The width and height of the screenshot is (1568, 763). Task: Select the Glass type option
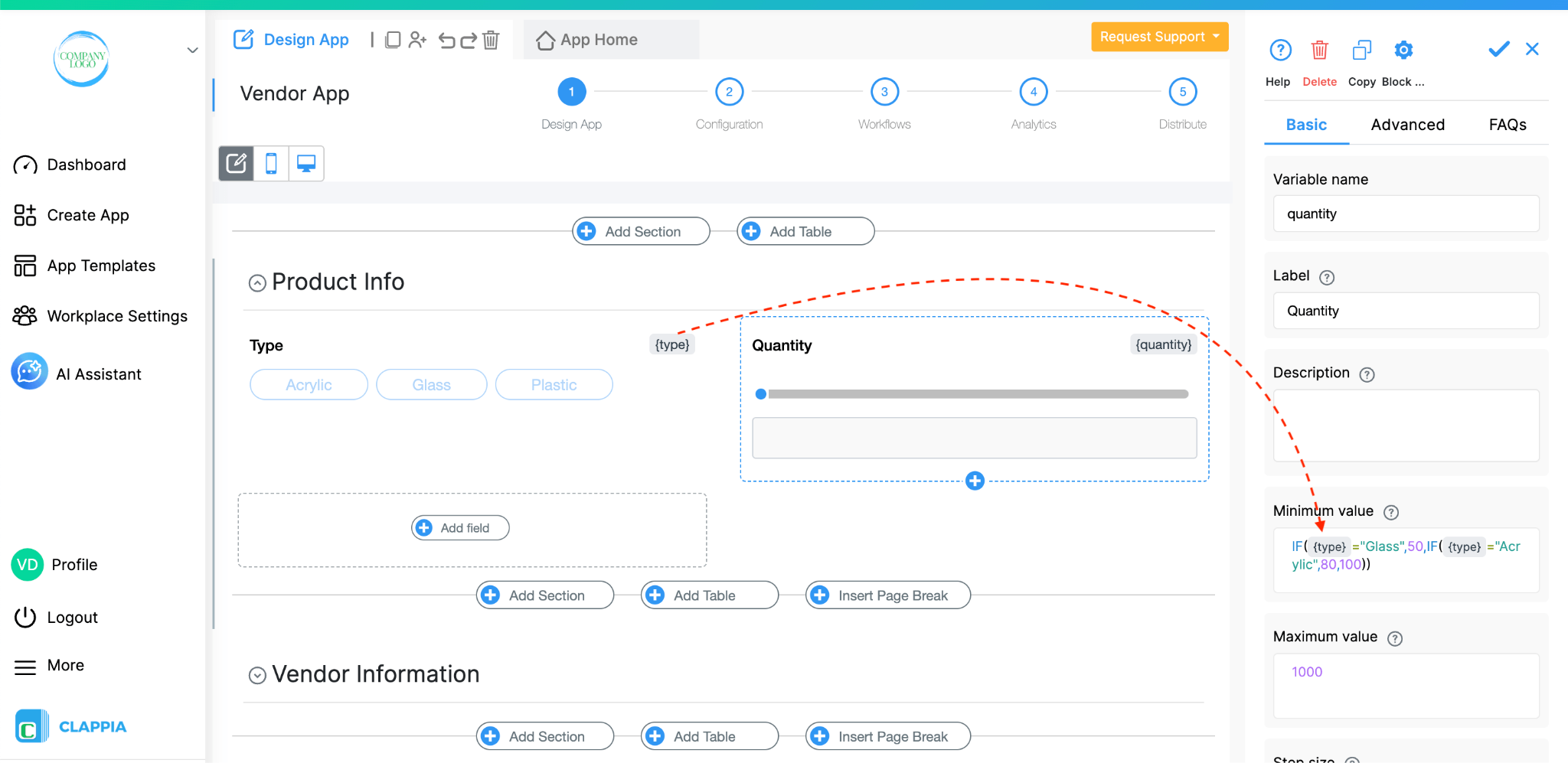(x=431, y=384)
